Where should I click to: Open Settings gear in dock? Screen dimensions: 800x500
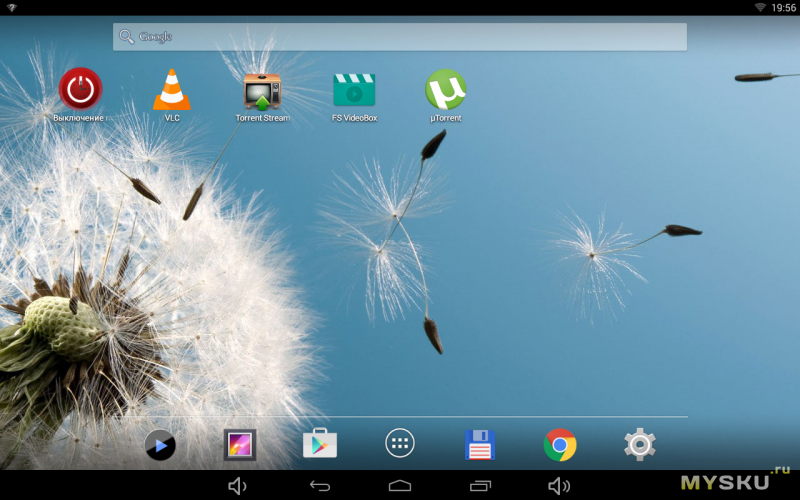(640, 444)
